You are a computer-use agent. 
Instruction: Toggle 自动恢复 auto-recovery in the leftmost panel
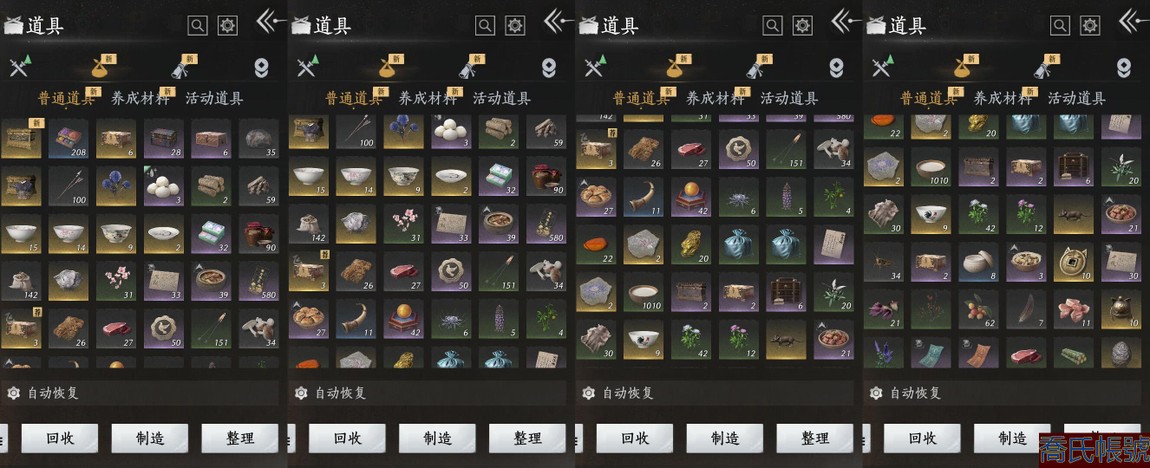click(x=43, y=393)
